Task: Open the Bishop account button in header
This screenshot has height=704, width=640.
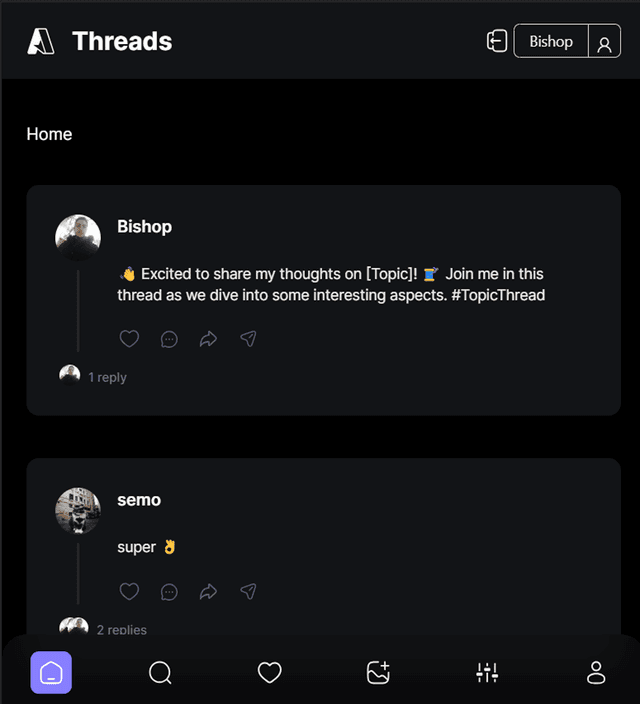Action: (551, 41)
